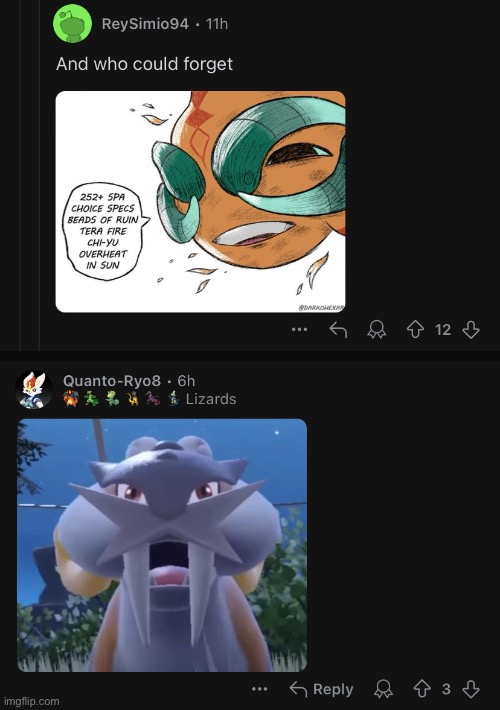Downvote ReySimio94's comment
500x710 pixels.
471,330
